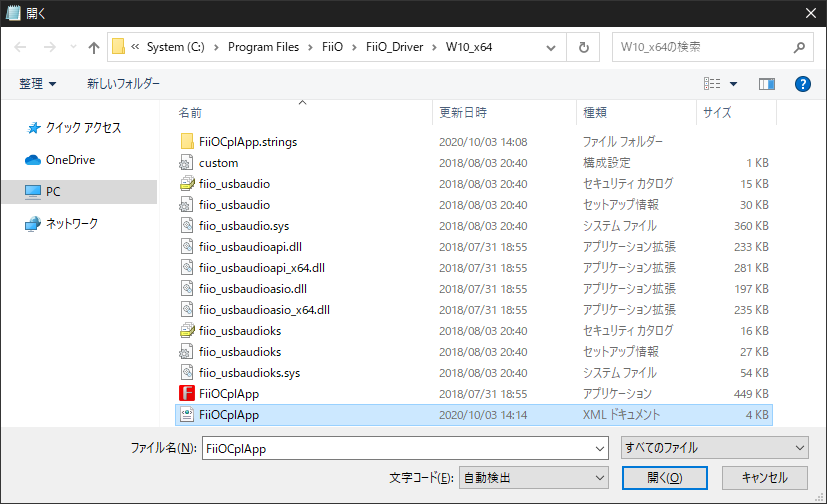Open the 文字コード encoding dropdown
This screenshot has height=504, width=827.
tap(534, 478)
